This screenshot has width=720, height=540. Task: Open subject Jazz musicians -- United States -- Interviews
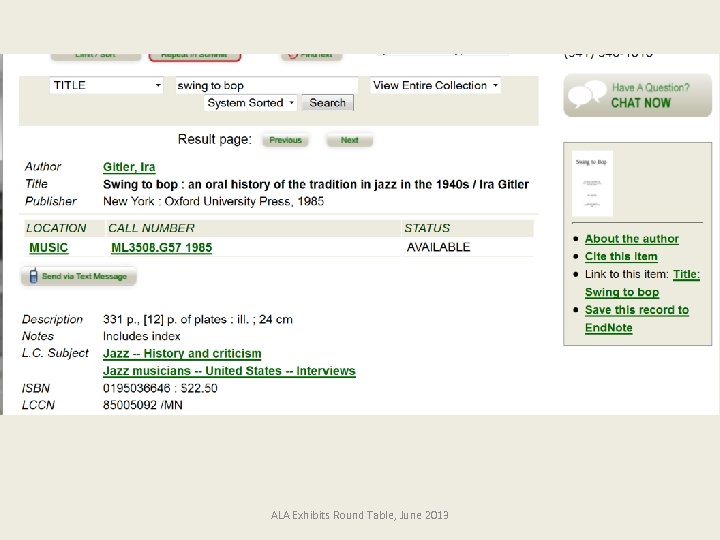pyautogui.click(x=229, y=371)
